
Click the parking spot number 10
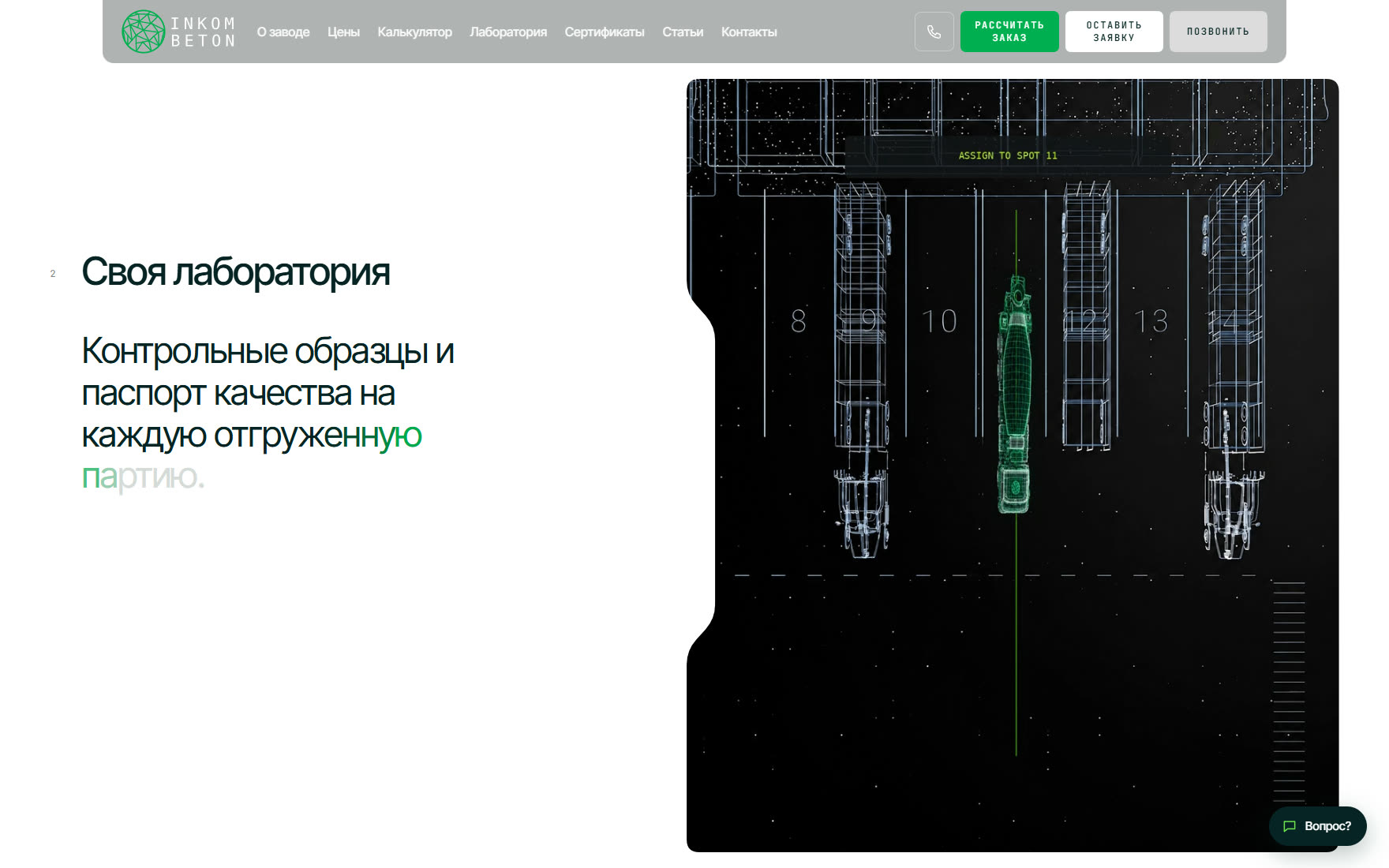click(x=939, y=321)
